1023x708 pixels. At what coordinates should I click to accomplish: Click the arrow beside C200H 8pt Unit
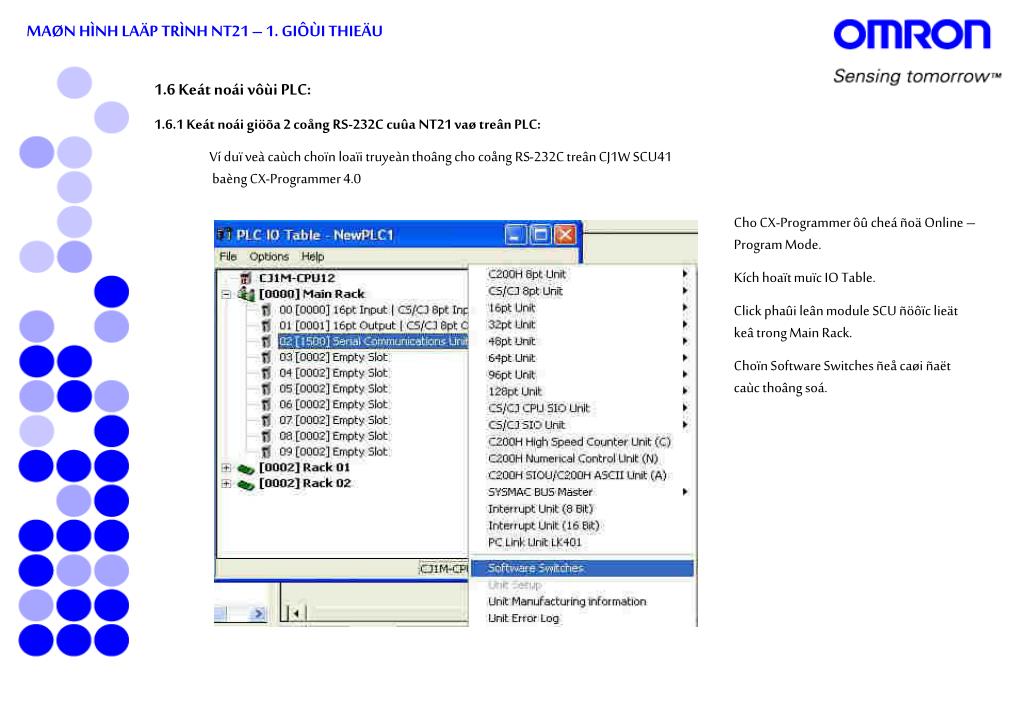684,274
